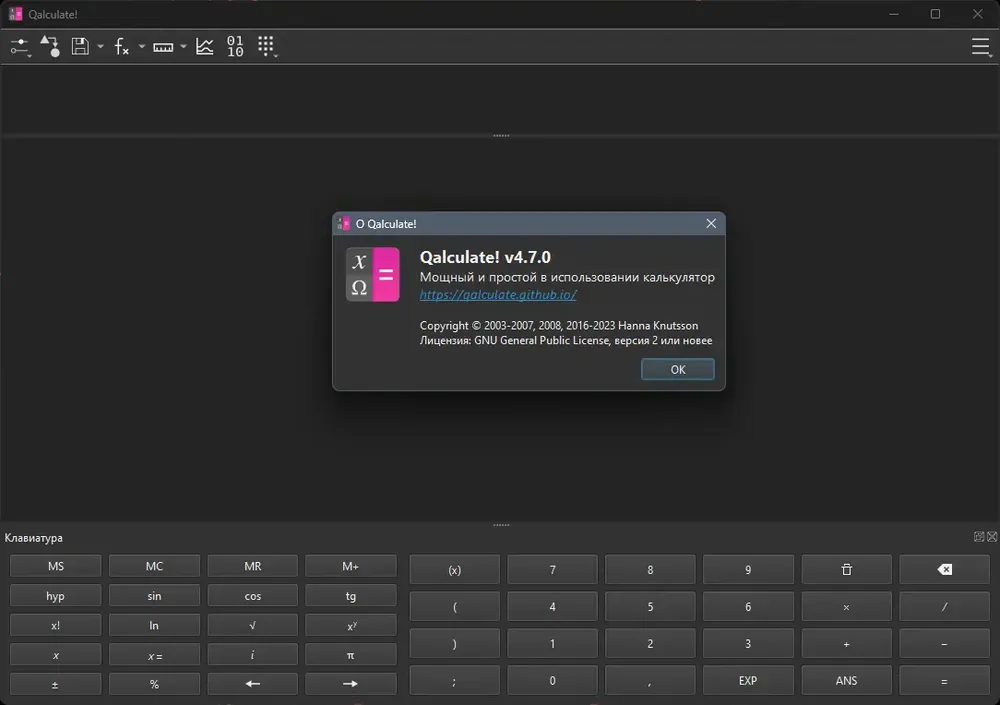Image resolution: width=1000 pixels, height=705 pixels.
Task: Click the convert units toolbar icon
Action: coord(50,47)
